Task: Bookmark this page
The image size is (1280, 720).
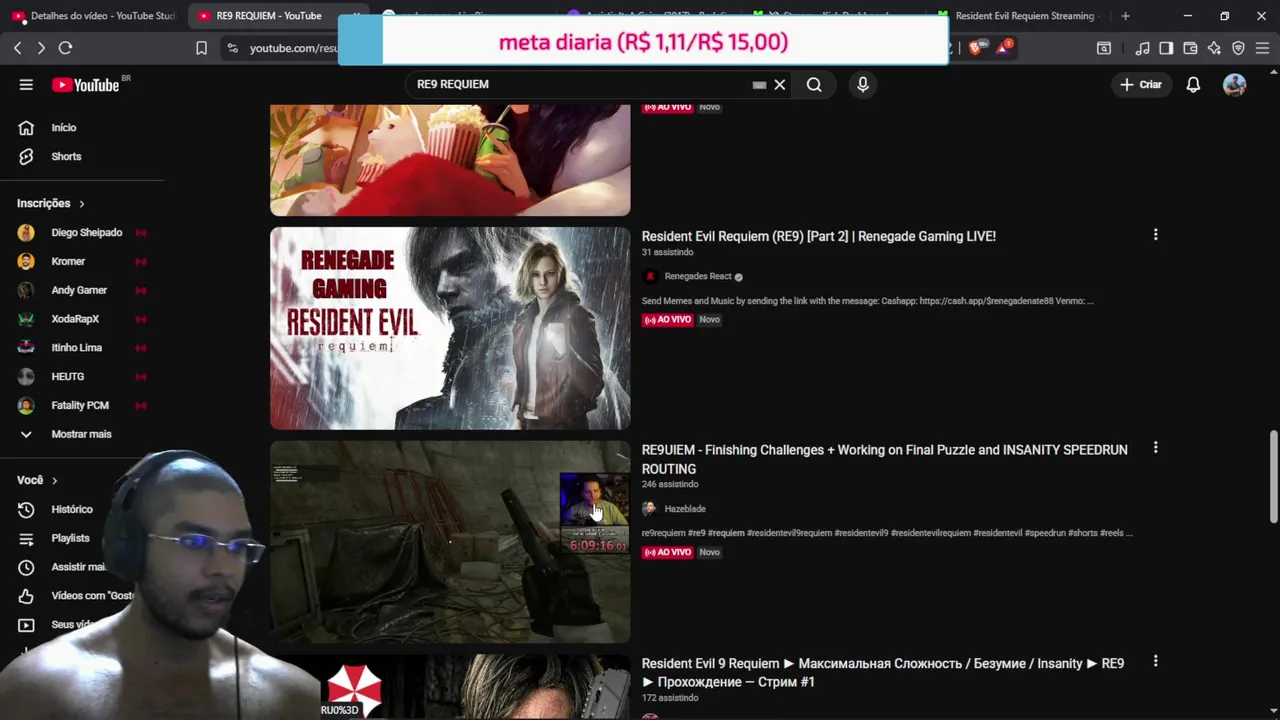Action: click(x=201, y=48)
